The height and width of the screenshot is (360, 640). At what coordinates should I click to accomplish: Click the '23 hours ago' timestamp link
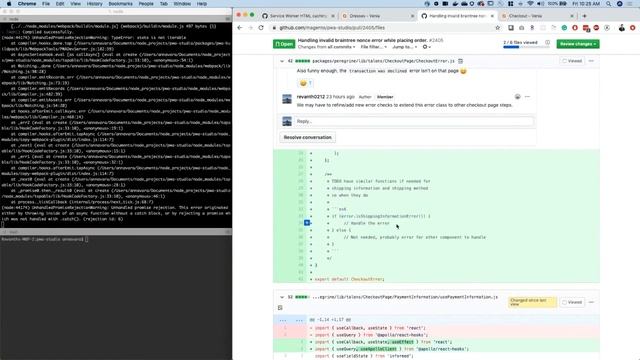click(x=340, y=97)
